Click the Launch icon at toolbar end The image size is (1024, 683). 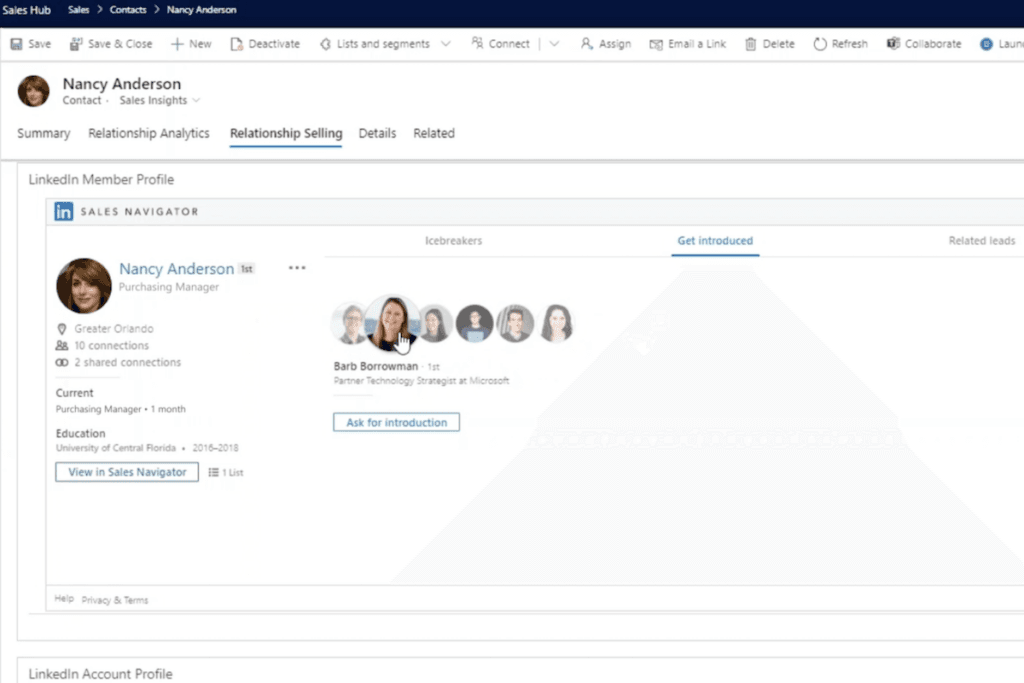986,44
